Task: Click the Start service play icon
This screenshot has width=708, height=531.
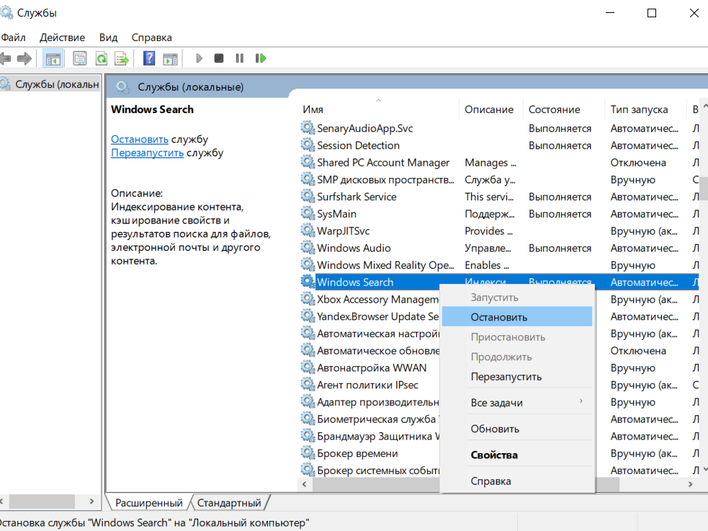Action: tap(199, 59)
